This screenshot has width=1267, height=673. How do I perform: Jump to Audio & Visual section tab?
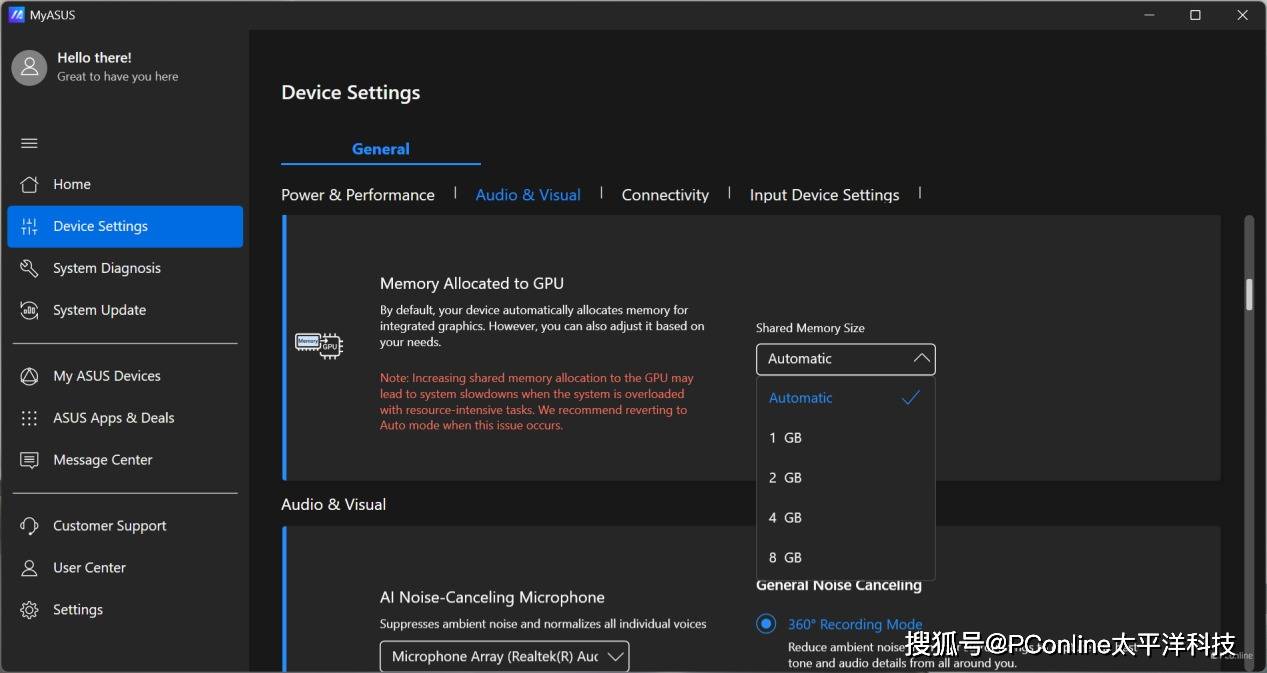point(528,195)
